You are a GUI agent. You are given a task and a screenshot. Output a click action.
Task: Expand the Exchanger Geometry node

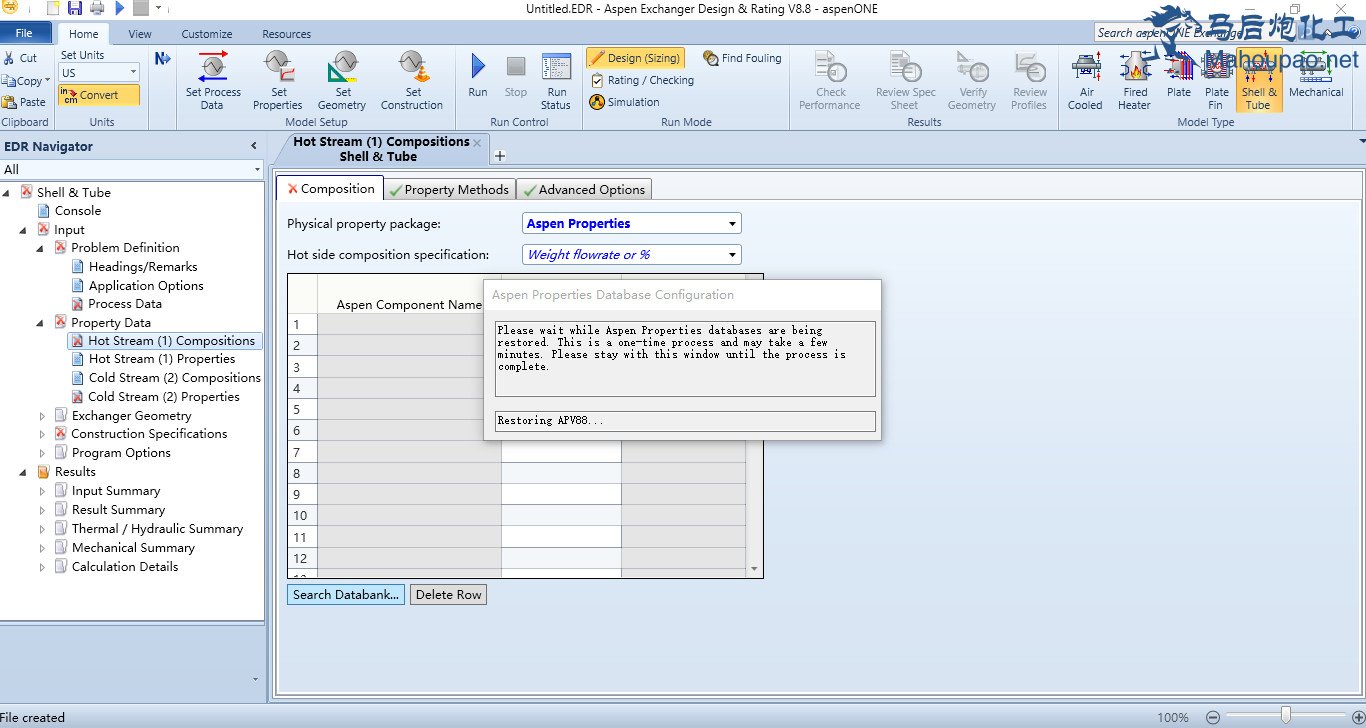coord(42,416)
